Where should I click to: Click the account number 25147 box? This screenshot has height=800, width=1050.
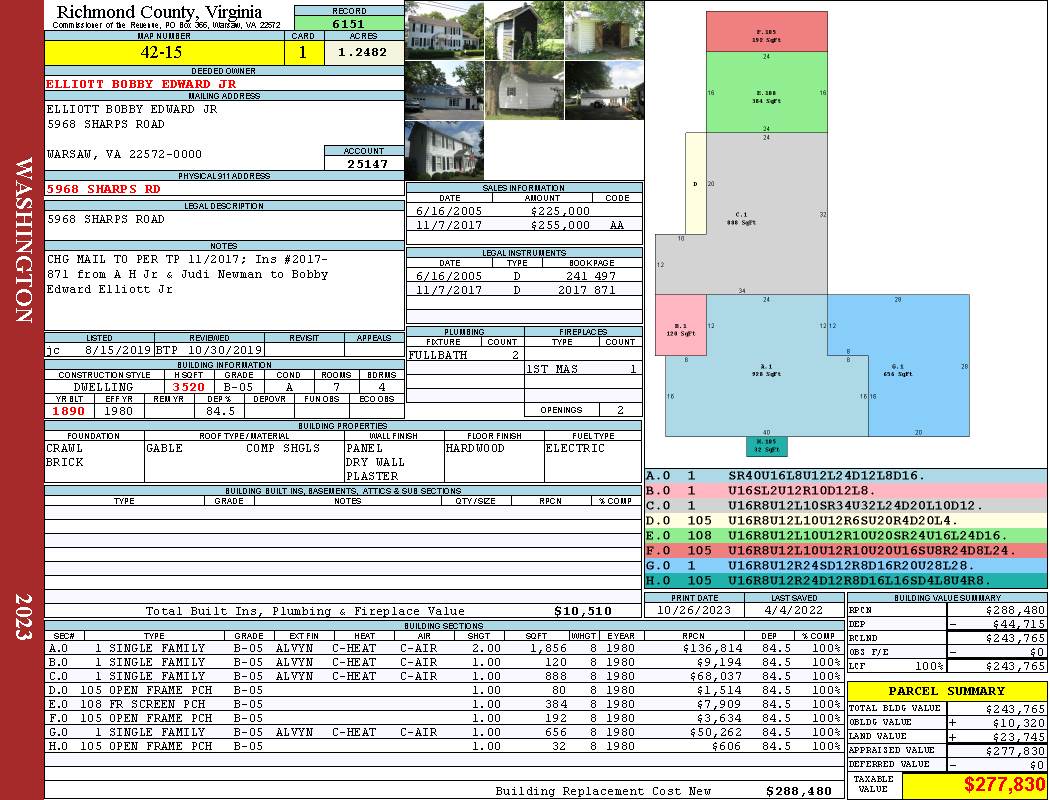pos(364,163)
